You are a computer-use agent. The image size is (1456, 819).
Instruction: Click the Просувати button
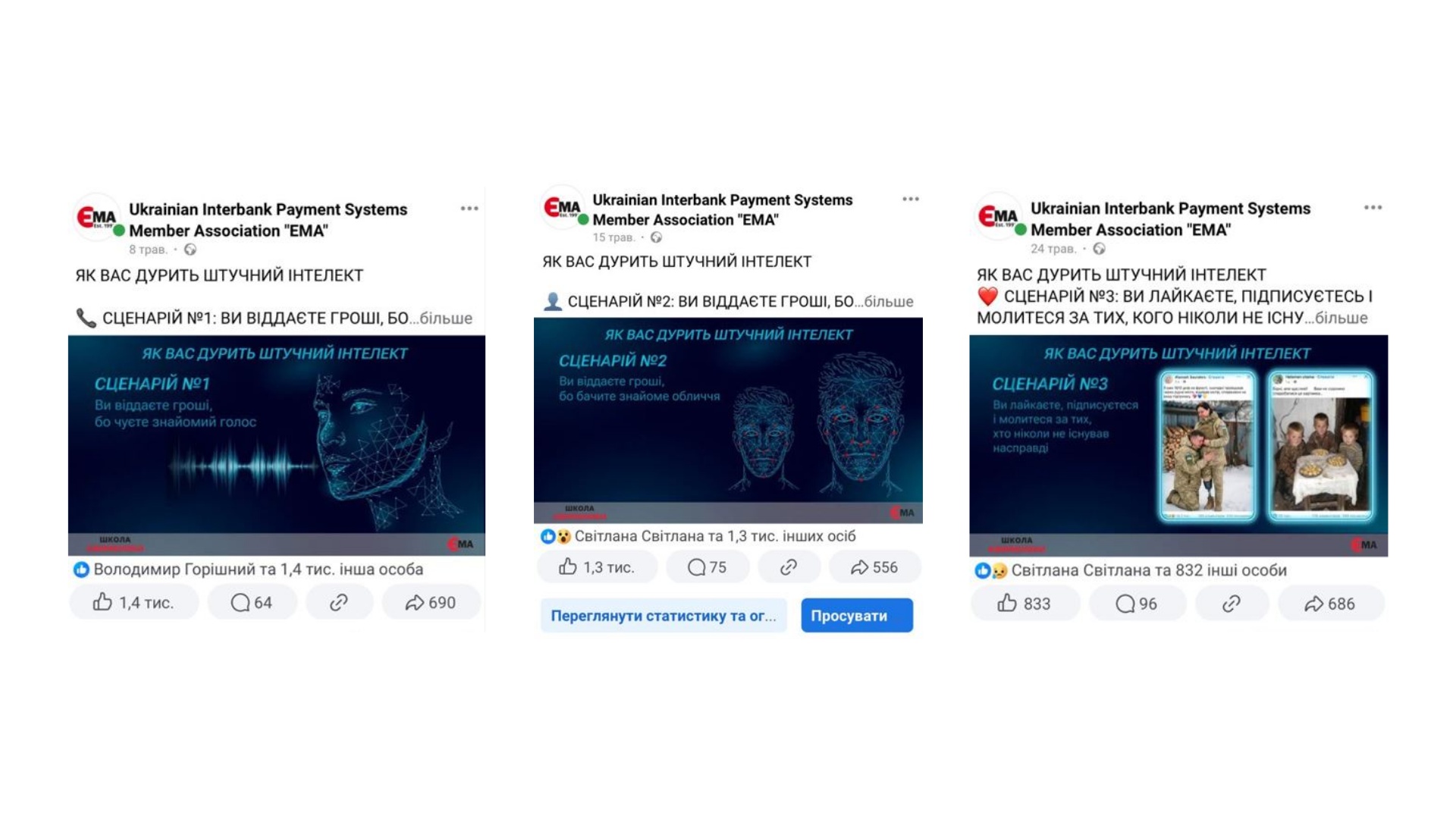857,615
